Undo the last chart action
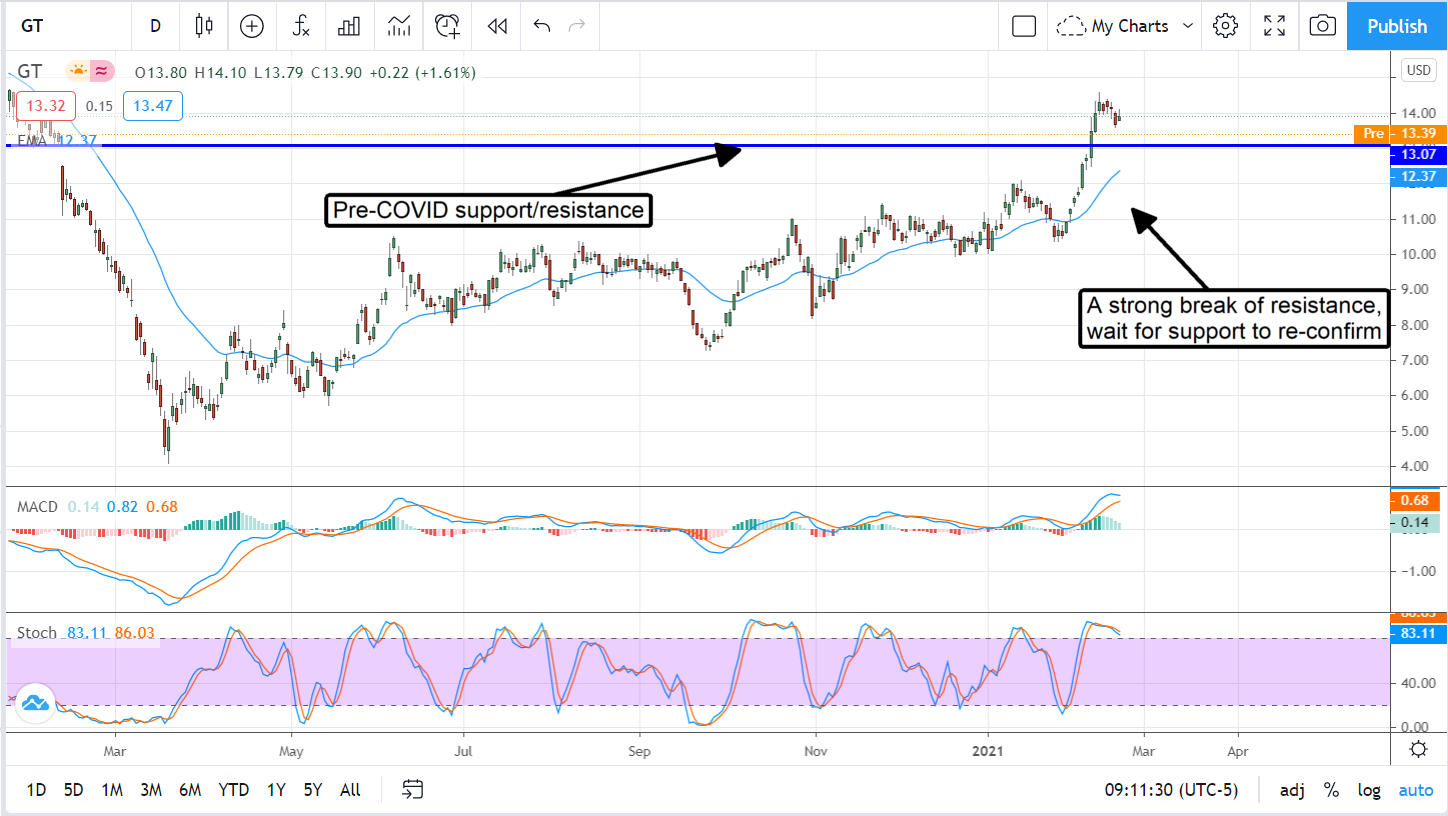 click(x=542, y=26)
